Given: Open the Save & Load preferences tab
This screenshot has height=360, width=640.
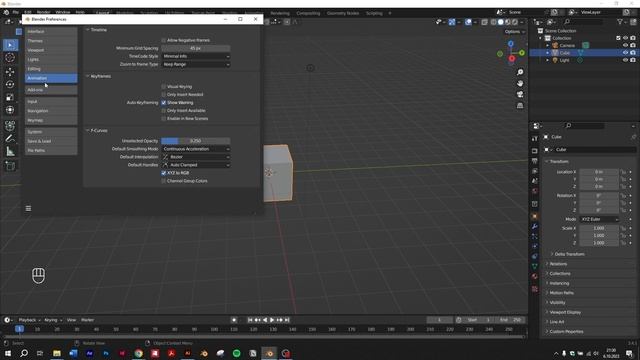Looking at the screenshot, I should (x=51, y=141).
